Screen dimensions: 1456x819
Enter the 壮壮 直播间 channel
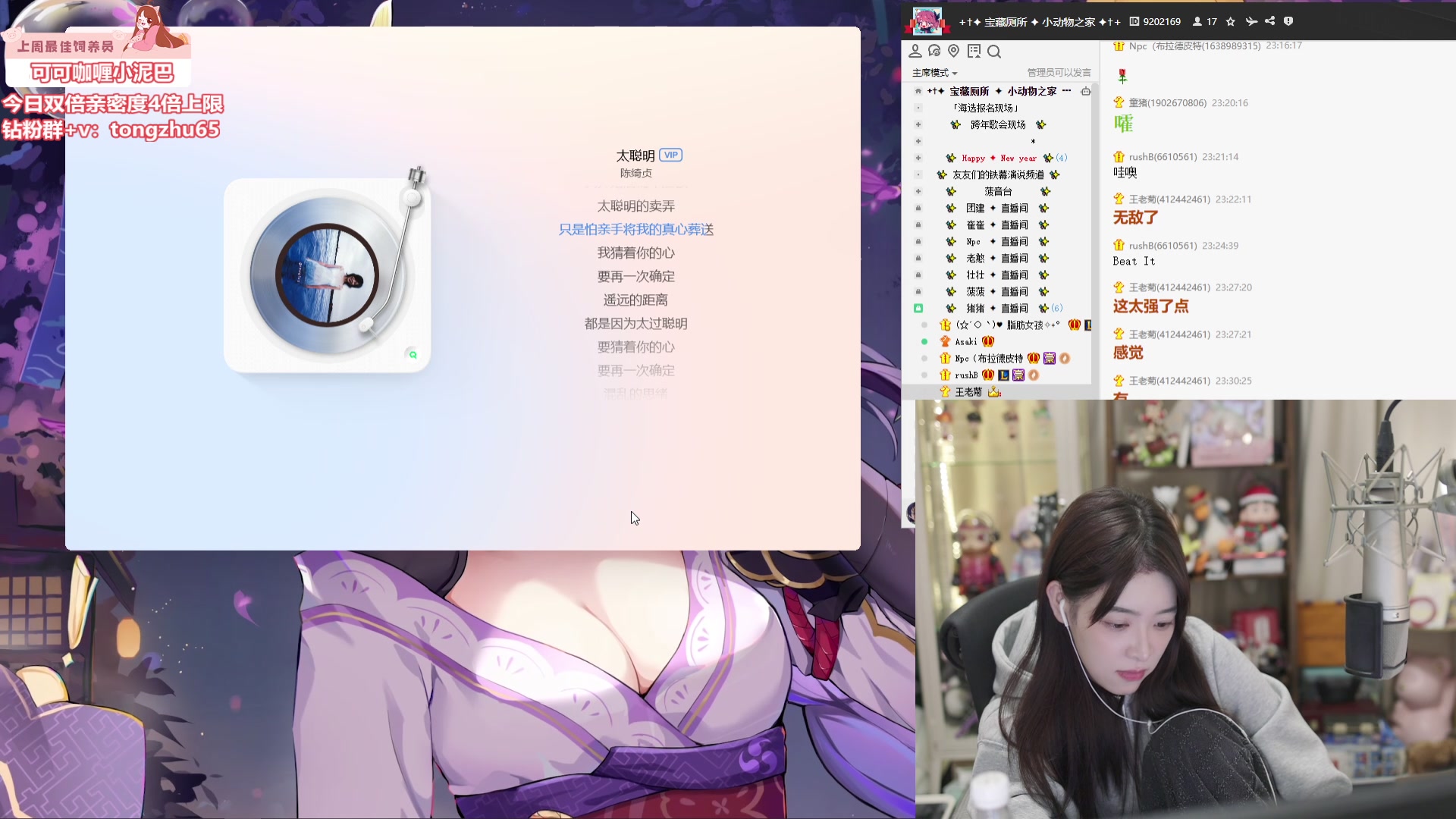[x=997, y=275]
